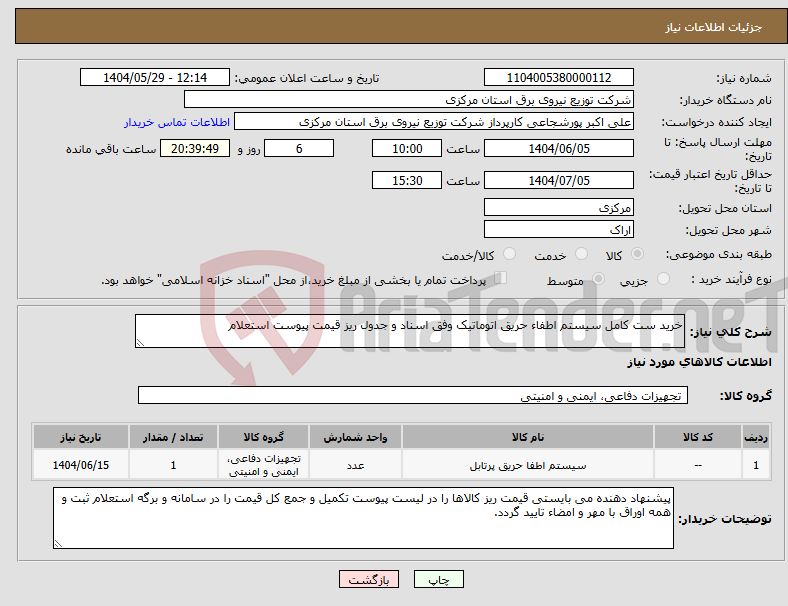Click the 1404/06/15 need date cell
This screenshot has height=606, width=788.
81,465
